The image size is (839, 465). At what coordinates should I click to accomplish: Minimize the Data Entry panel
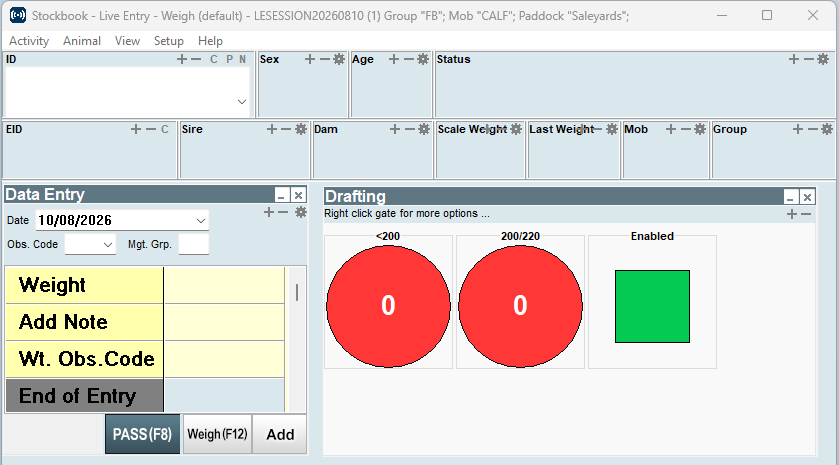click(282, 195)
